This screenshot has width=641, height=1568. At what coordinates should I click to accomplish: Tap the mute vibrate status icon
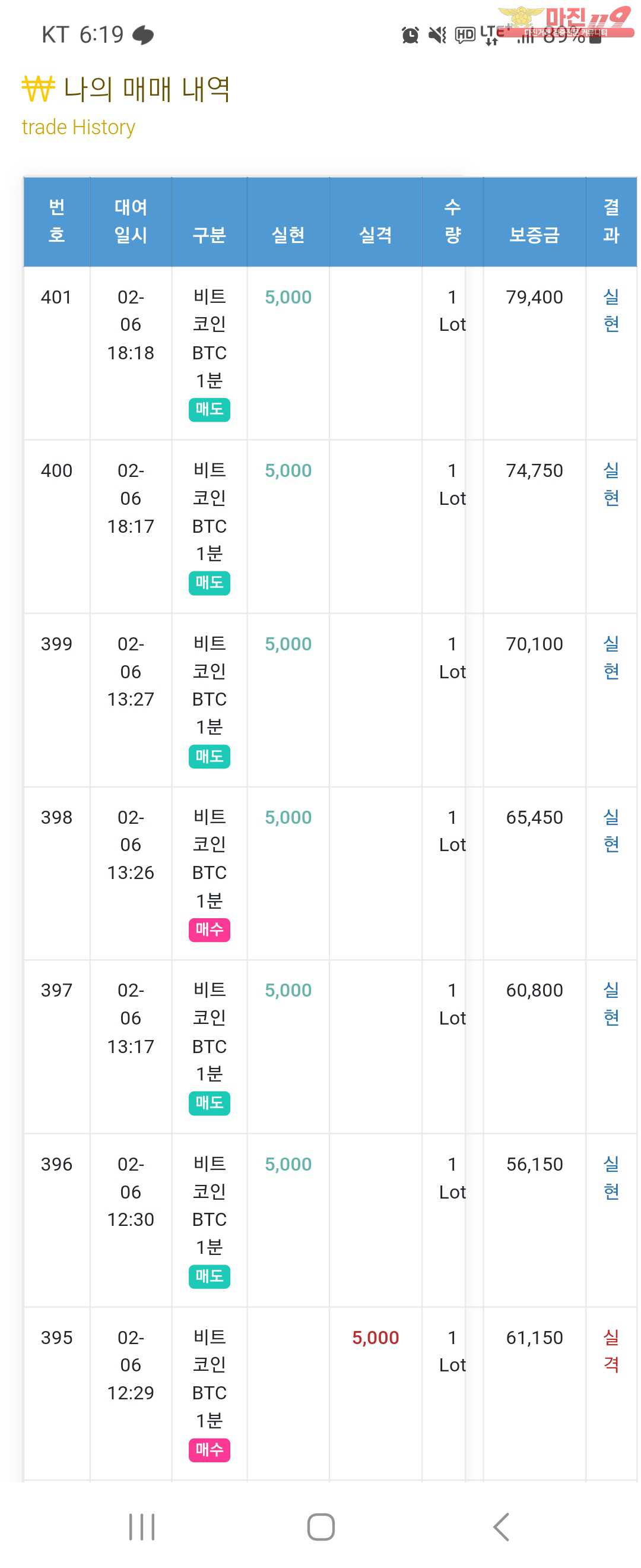(x=437, y=35)
